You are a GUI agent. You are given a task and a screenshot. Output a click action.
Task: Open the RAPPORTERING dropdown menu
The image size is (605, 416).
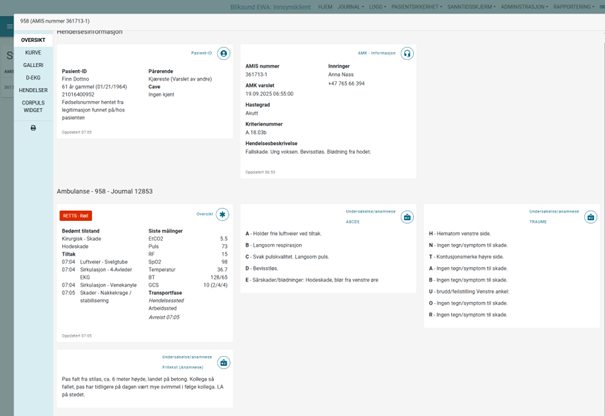click(x=576, y=6)
